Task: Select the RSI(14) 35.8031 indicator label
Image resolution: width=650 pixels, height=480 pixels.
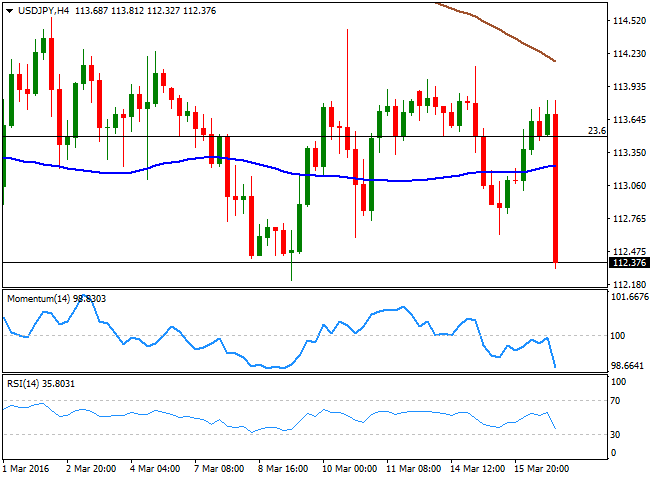Action: 41,384
